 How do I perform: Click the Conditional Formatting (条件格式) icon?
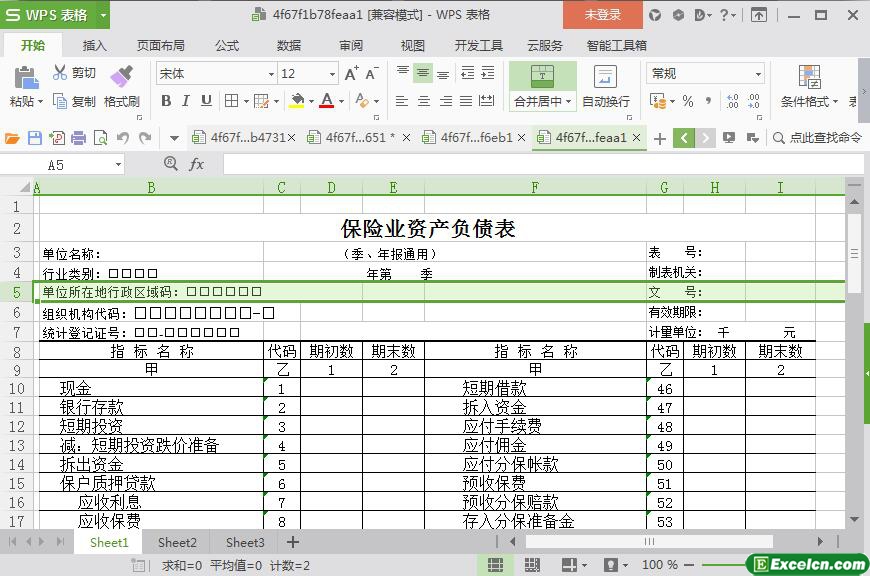[809, 77]
